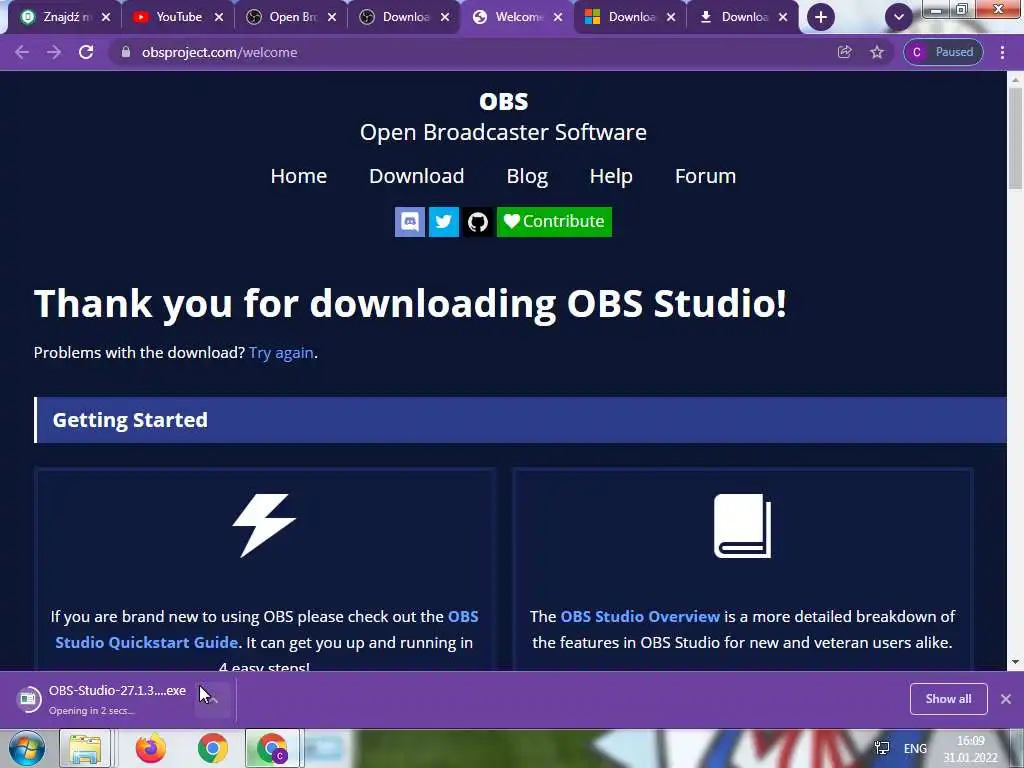Go to the Home menu item
The height and width of the screenshot is (768, 1024).
pyautogui.click(x=298, y=176)
